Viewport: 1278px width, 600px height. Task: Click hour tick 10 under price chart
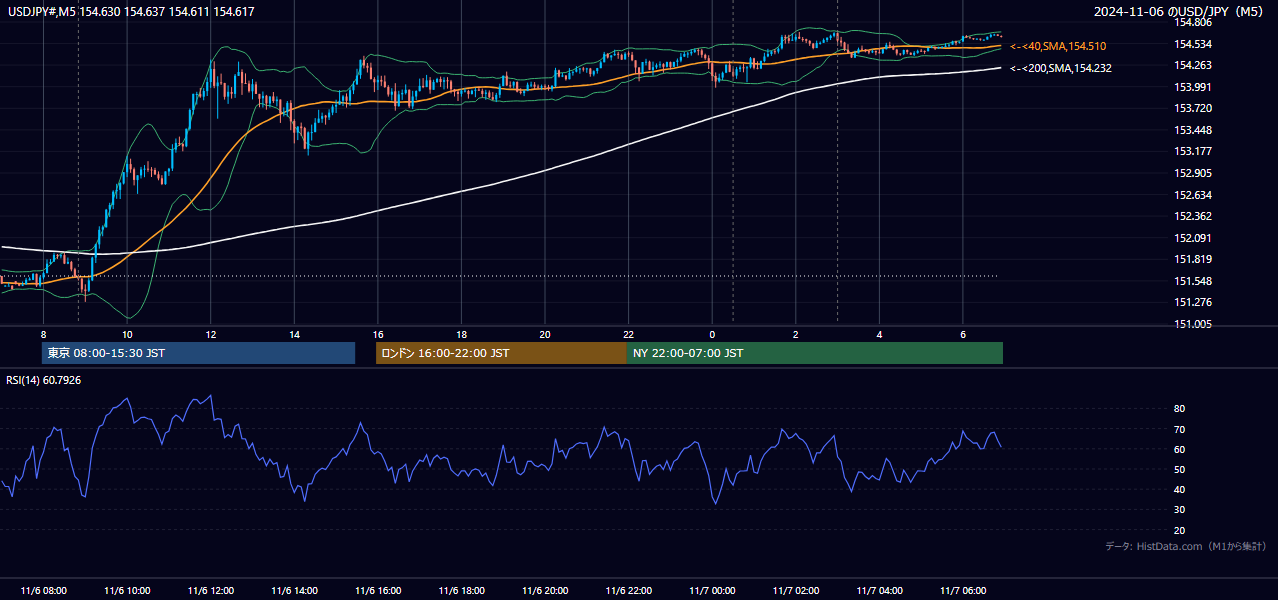pos(127,334)
